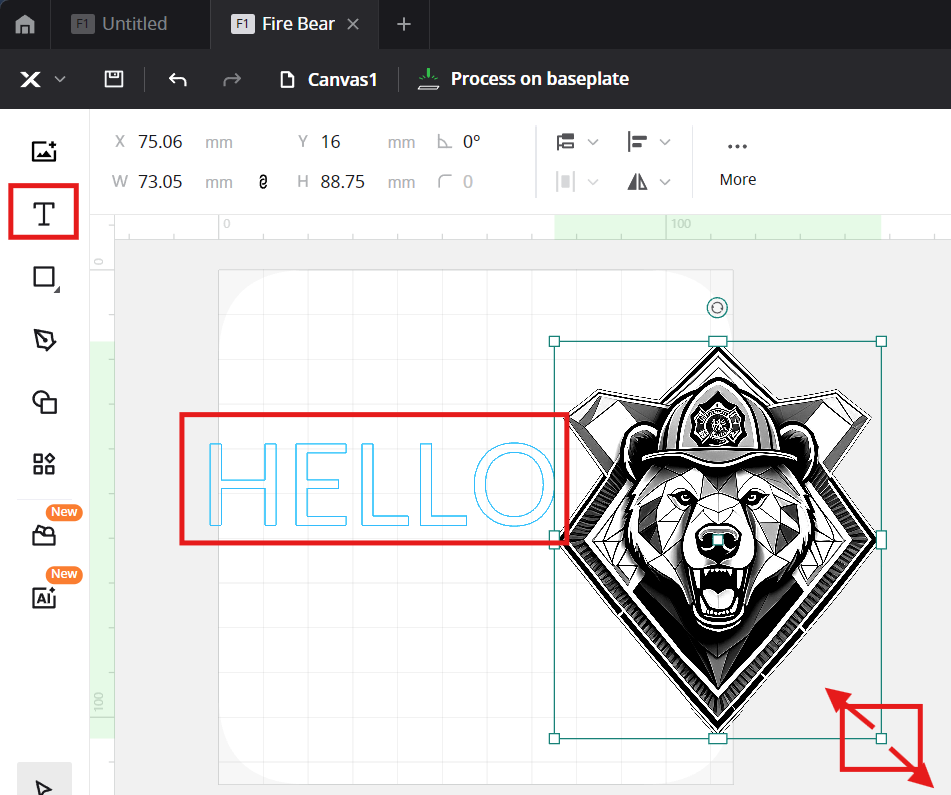Click the bottom-center selection handle

[x=717, y=739]
